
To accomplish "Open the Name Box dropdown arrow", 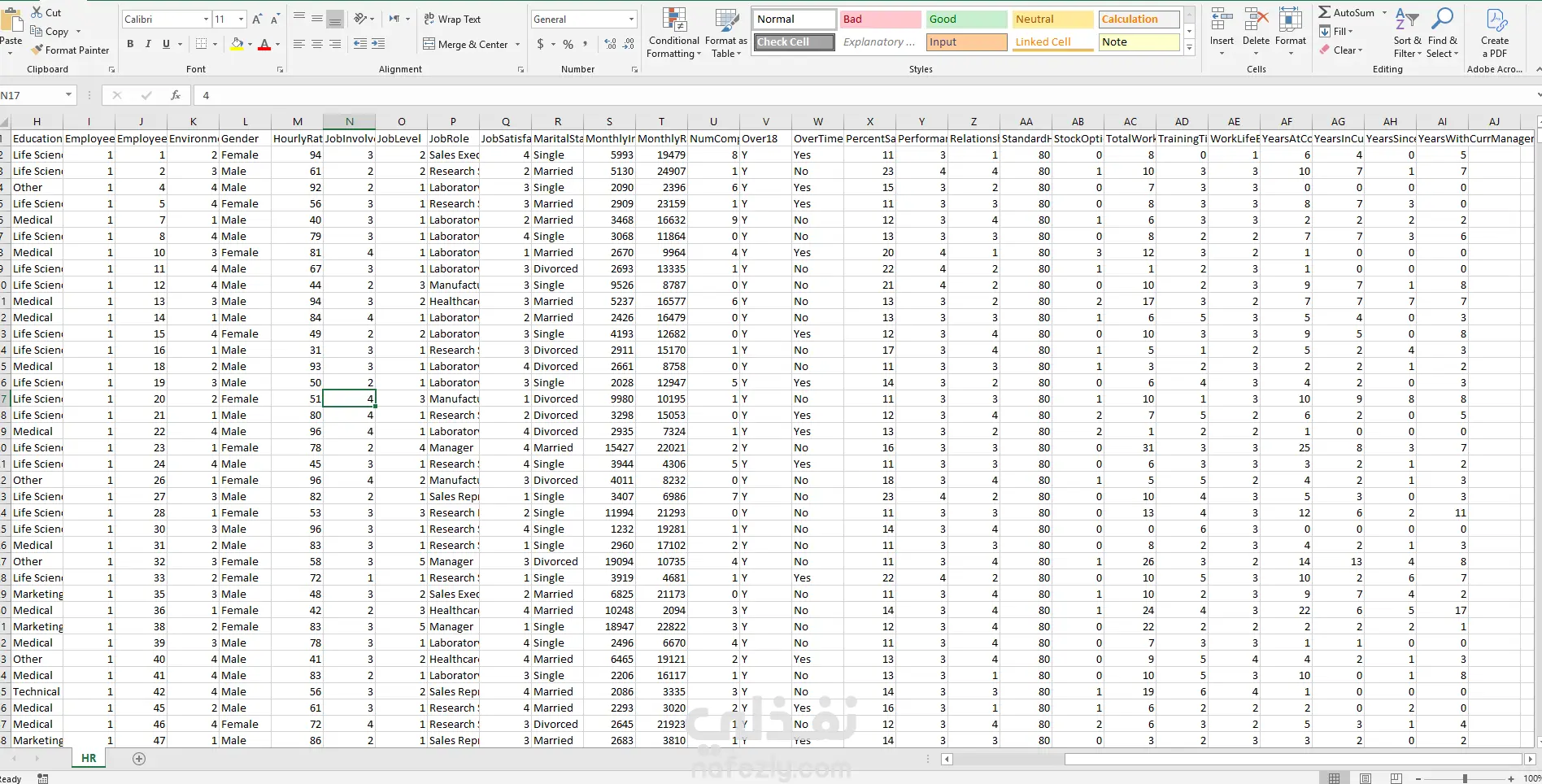I will (68, 95).
